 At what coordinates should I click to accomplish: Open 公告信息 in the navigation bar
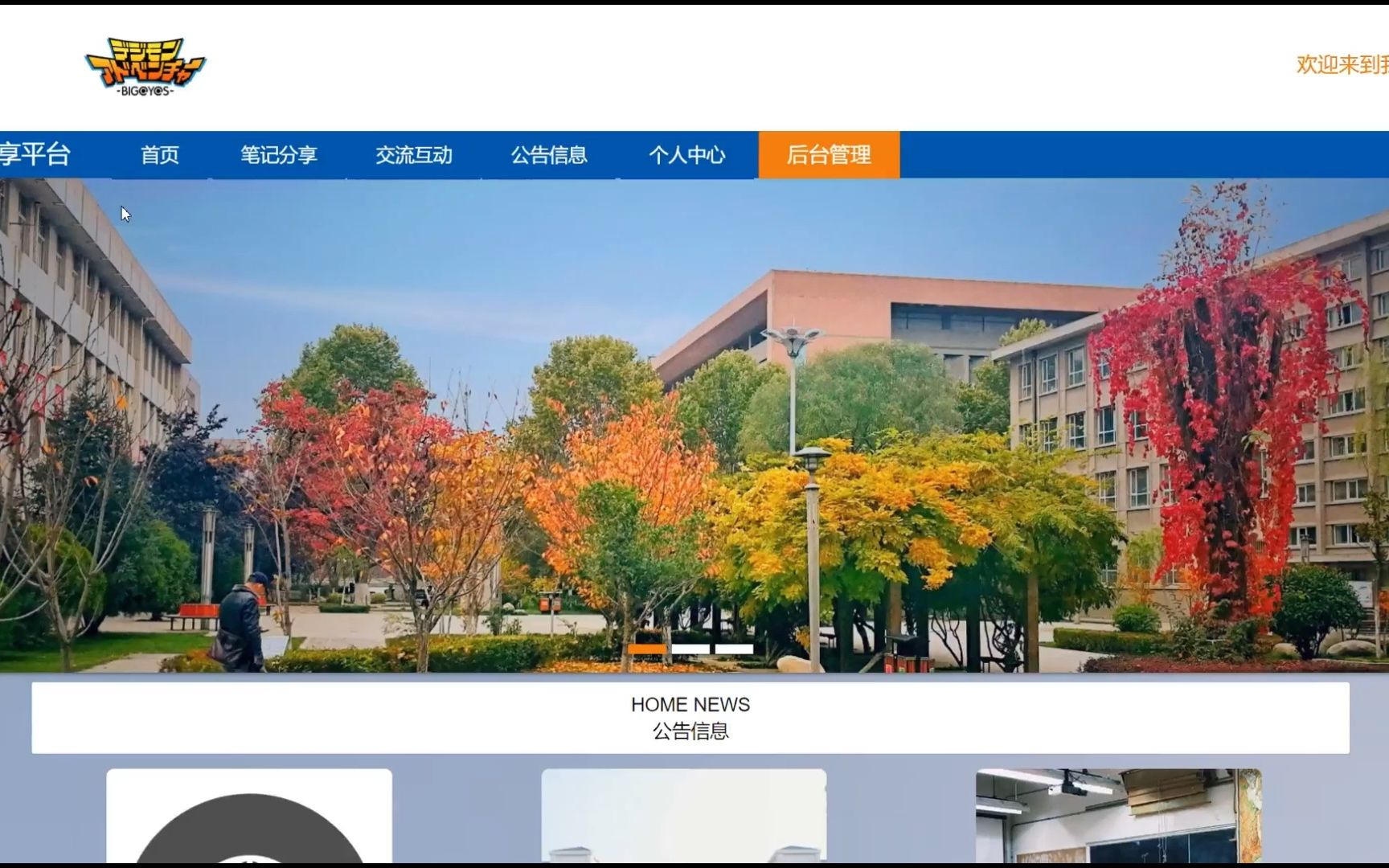(549, 154)
